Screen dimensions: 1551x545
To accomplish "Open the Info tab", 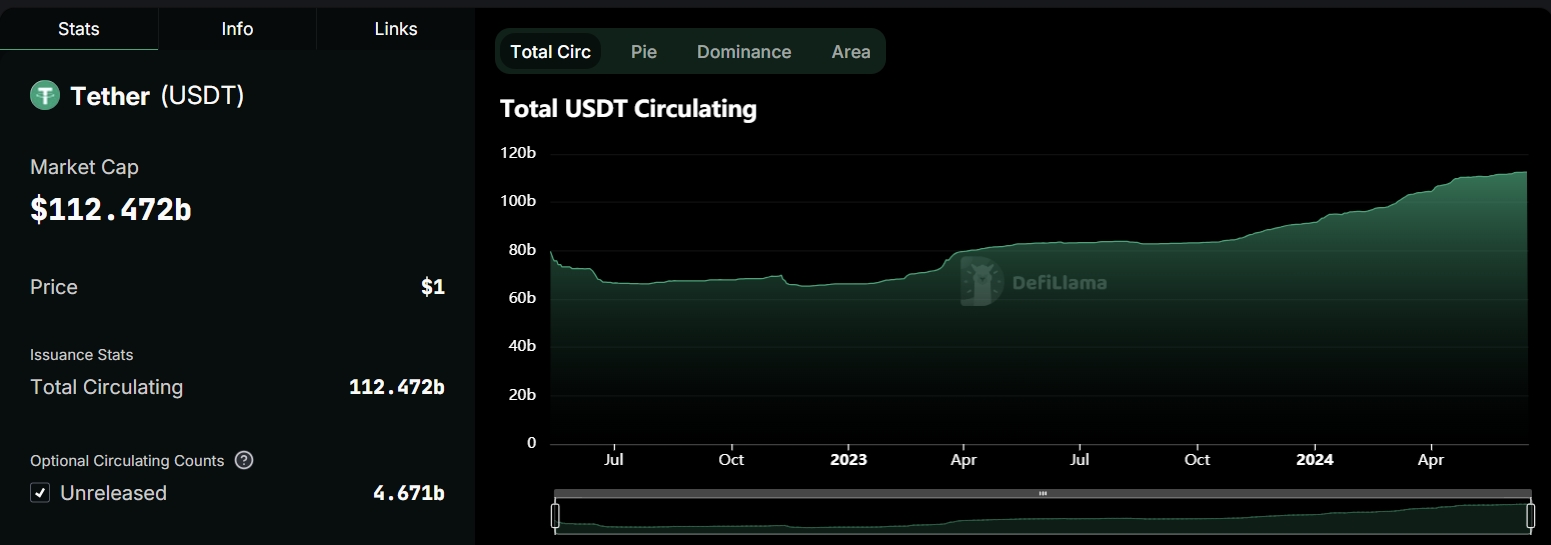I will pos(237,29).
